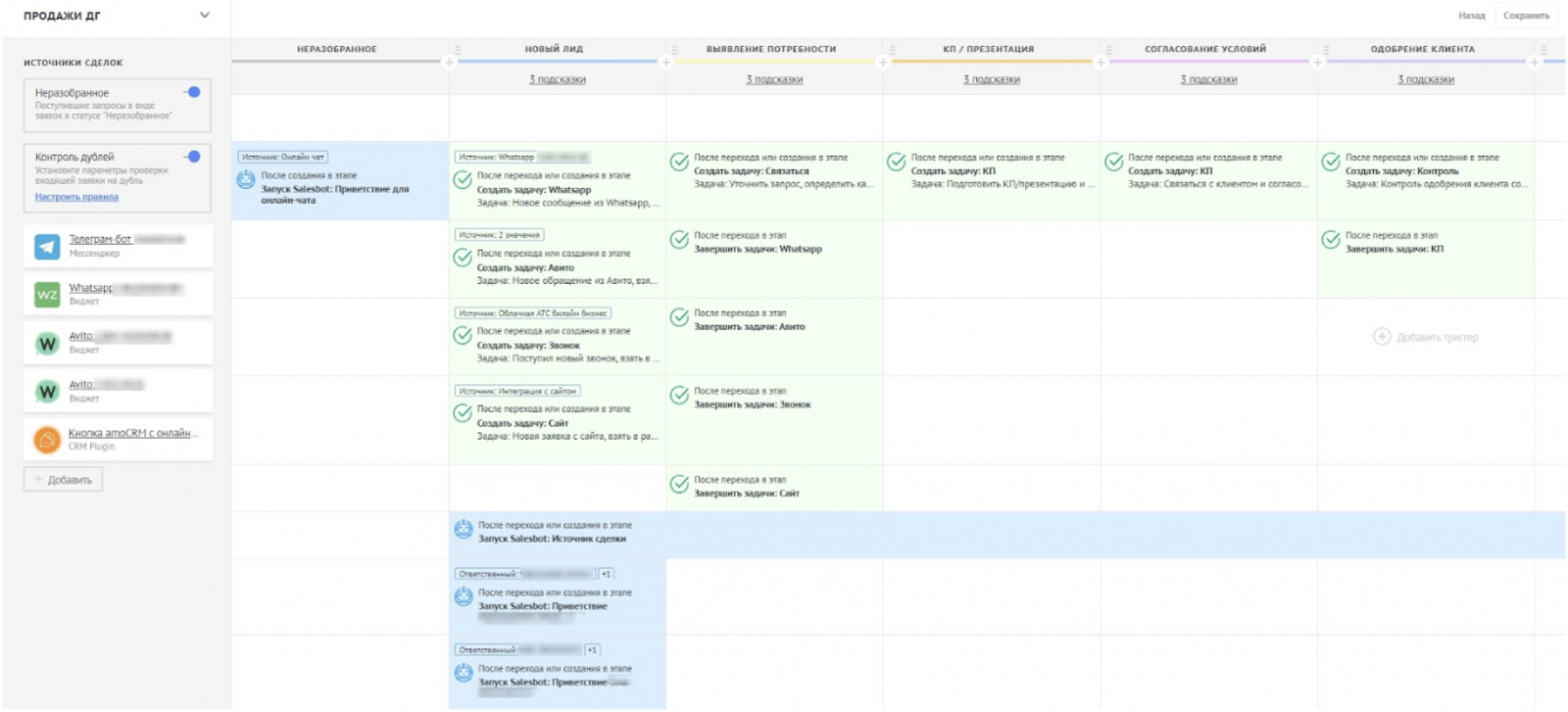The height and width of the screenshot is (712, 1568).
Task: Open the Кнопка amoCRM с онлайн source link
Action: 133,433
